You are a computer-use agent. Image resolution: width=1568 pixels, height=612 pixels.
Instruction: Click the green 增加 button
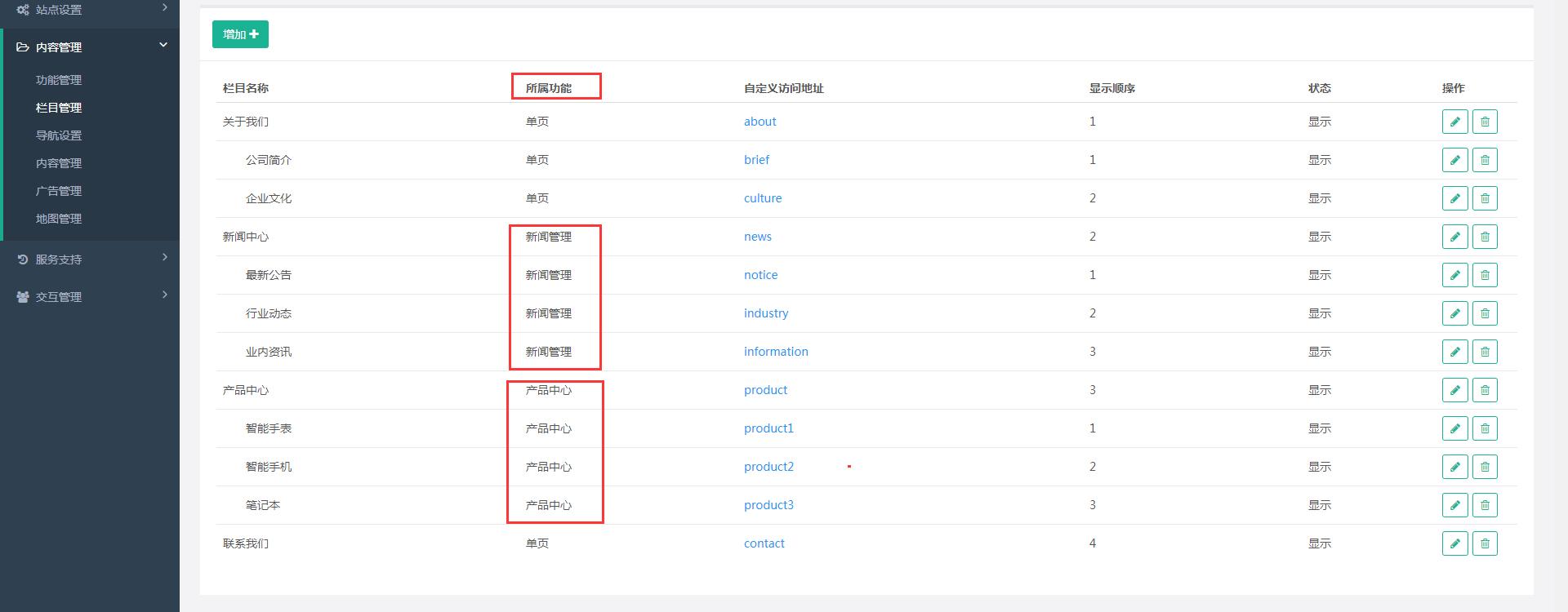240,34
